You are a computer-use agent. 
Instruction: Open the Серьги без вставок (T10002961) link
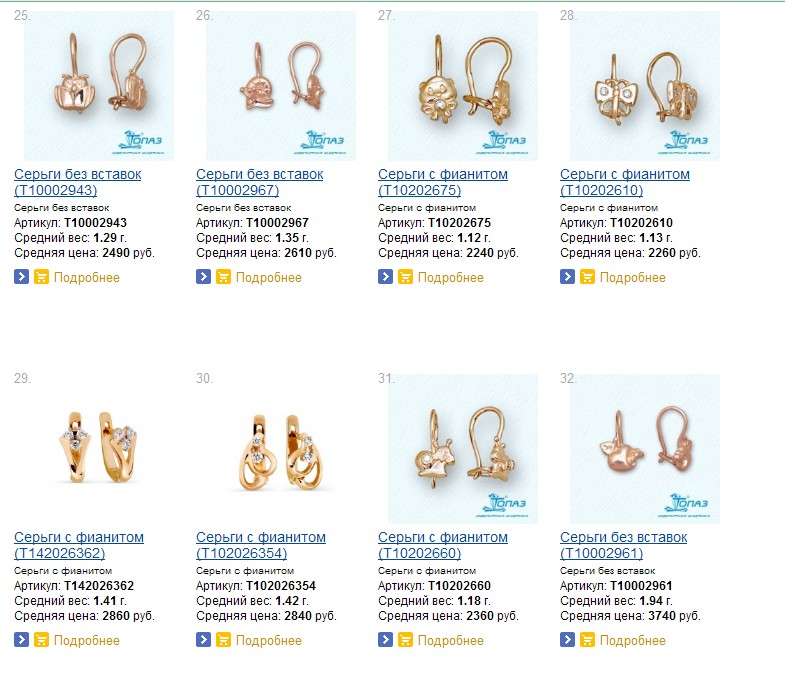623,545
